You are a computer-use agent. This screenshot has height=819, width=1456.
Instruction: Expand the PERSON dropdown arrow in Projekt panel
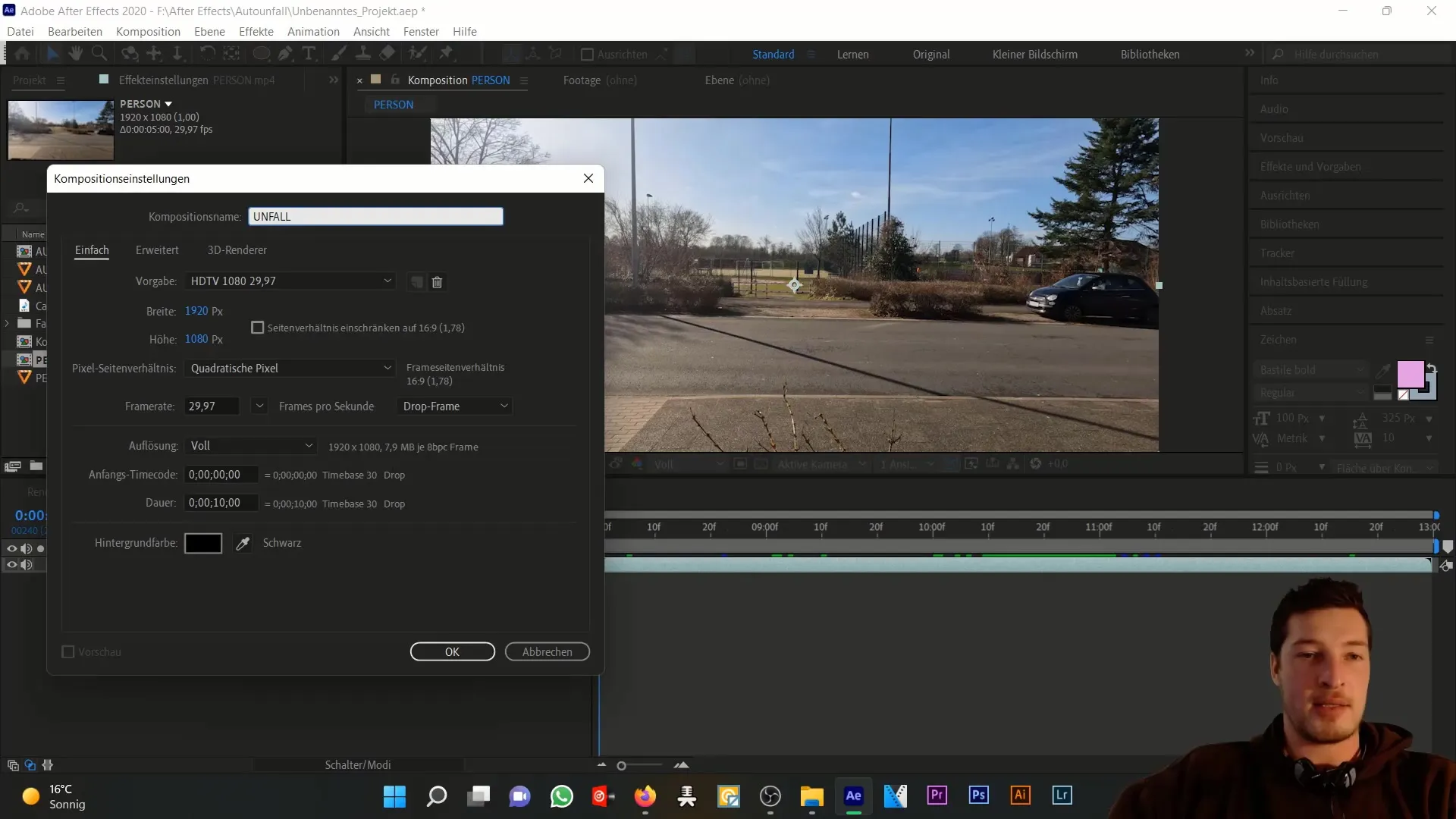pyautogui.click(x=168, y=104)
